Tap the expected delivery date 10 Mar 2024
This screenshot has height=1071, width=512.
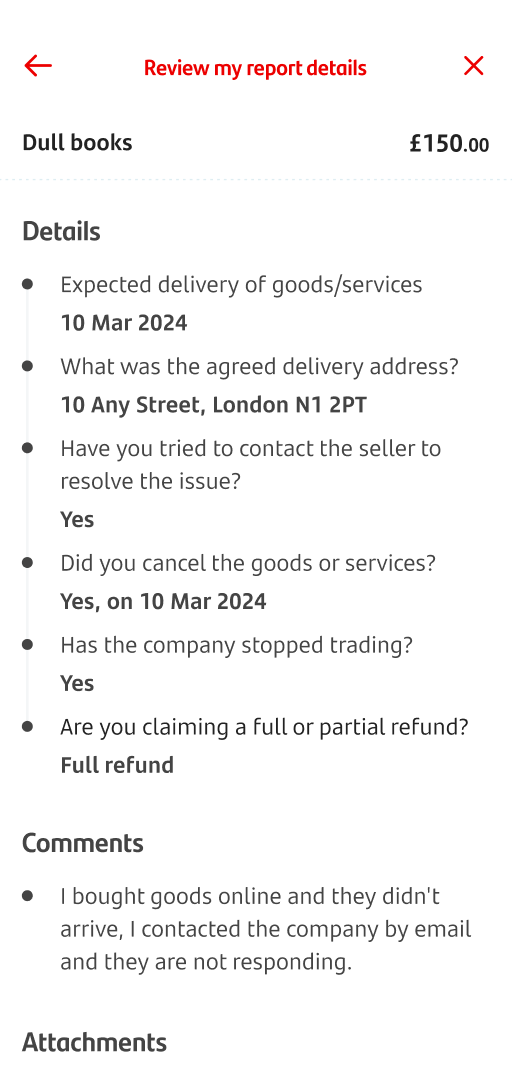click(x=124, y=322)
